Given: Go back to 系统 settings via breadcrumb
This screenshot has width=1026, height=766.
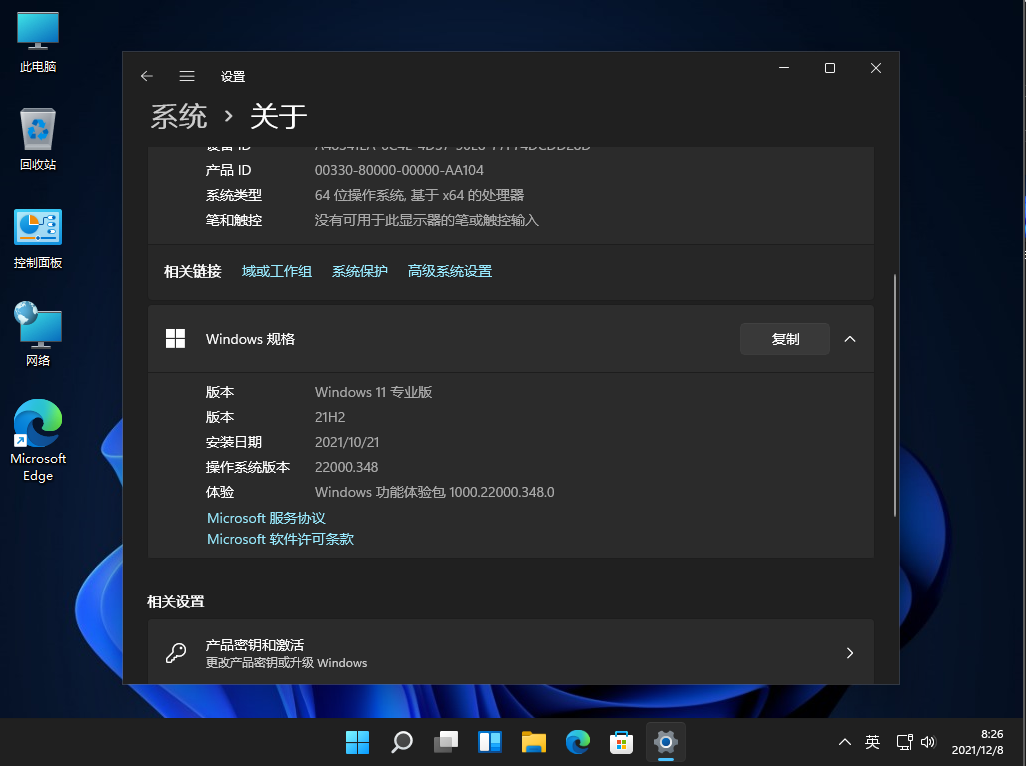Looking at the screenshot, I should coord(179,117).
